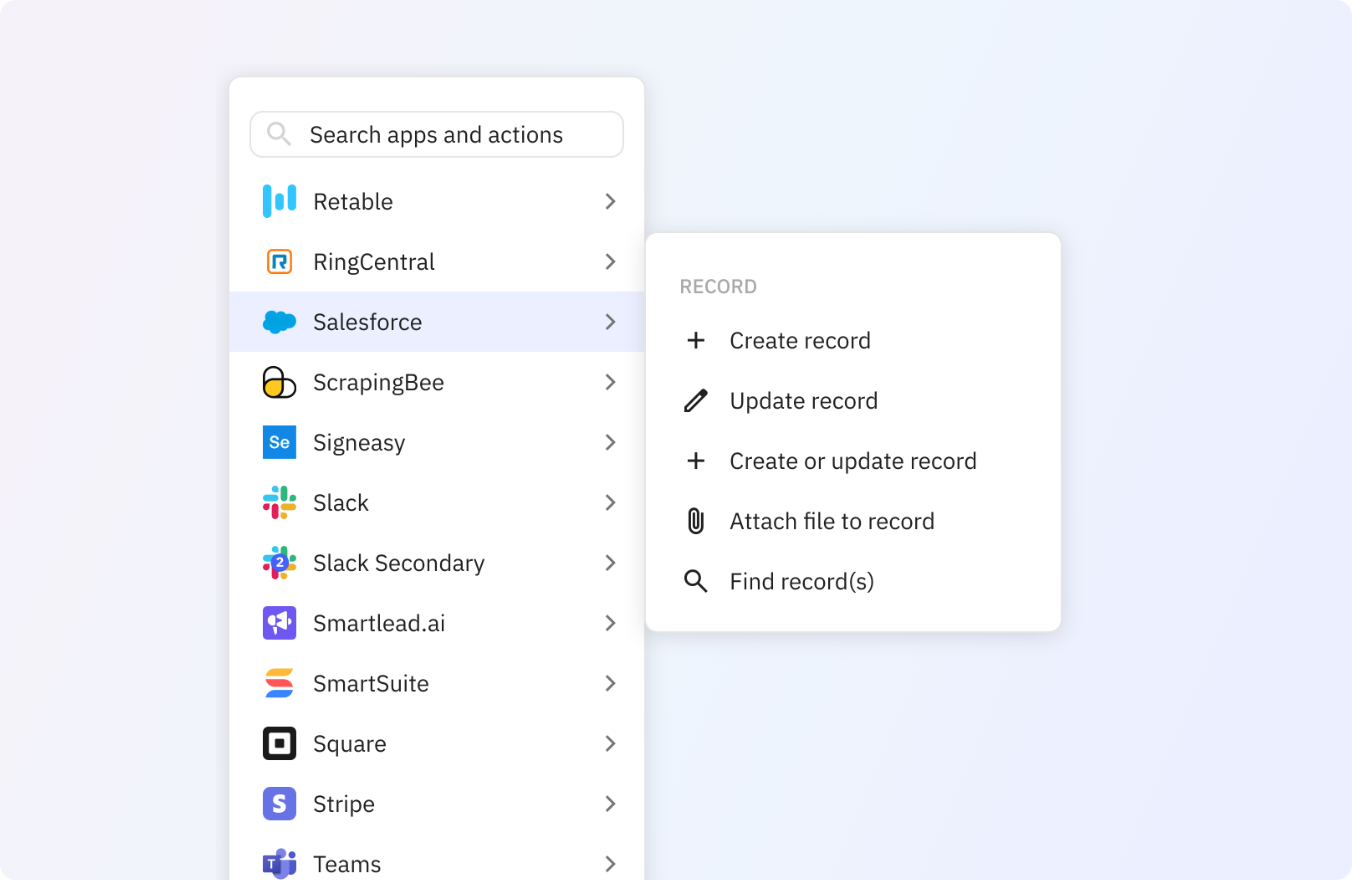Expand the Retable row chevron
The height and width of the screenshot is (880, 1352).
(610, 201)
